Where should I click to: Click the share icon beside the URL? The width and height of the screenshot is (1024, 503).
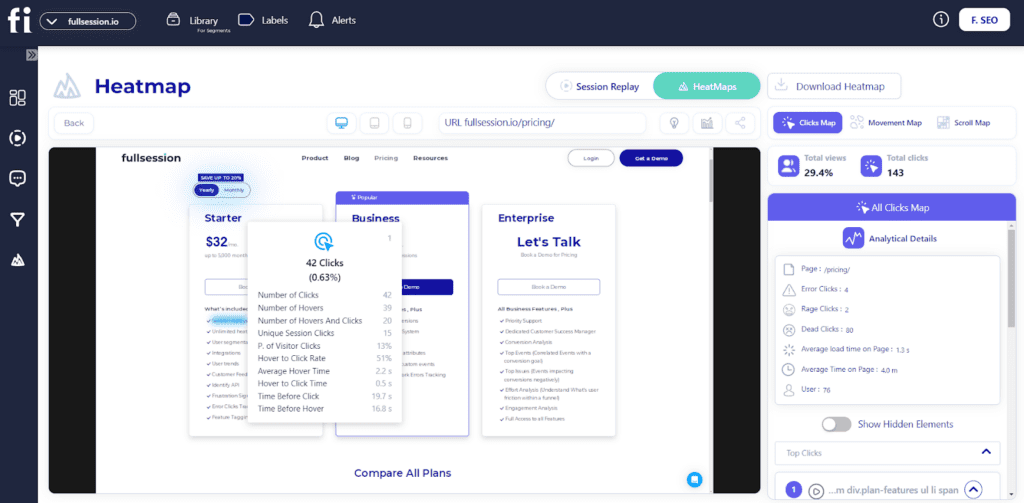point(740,123)
